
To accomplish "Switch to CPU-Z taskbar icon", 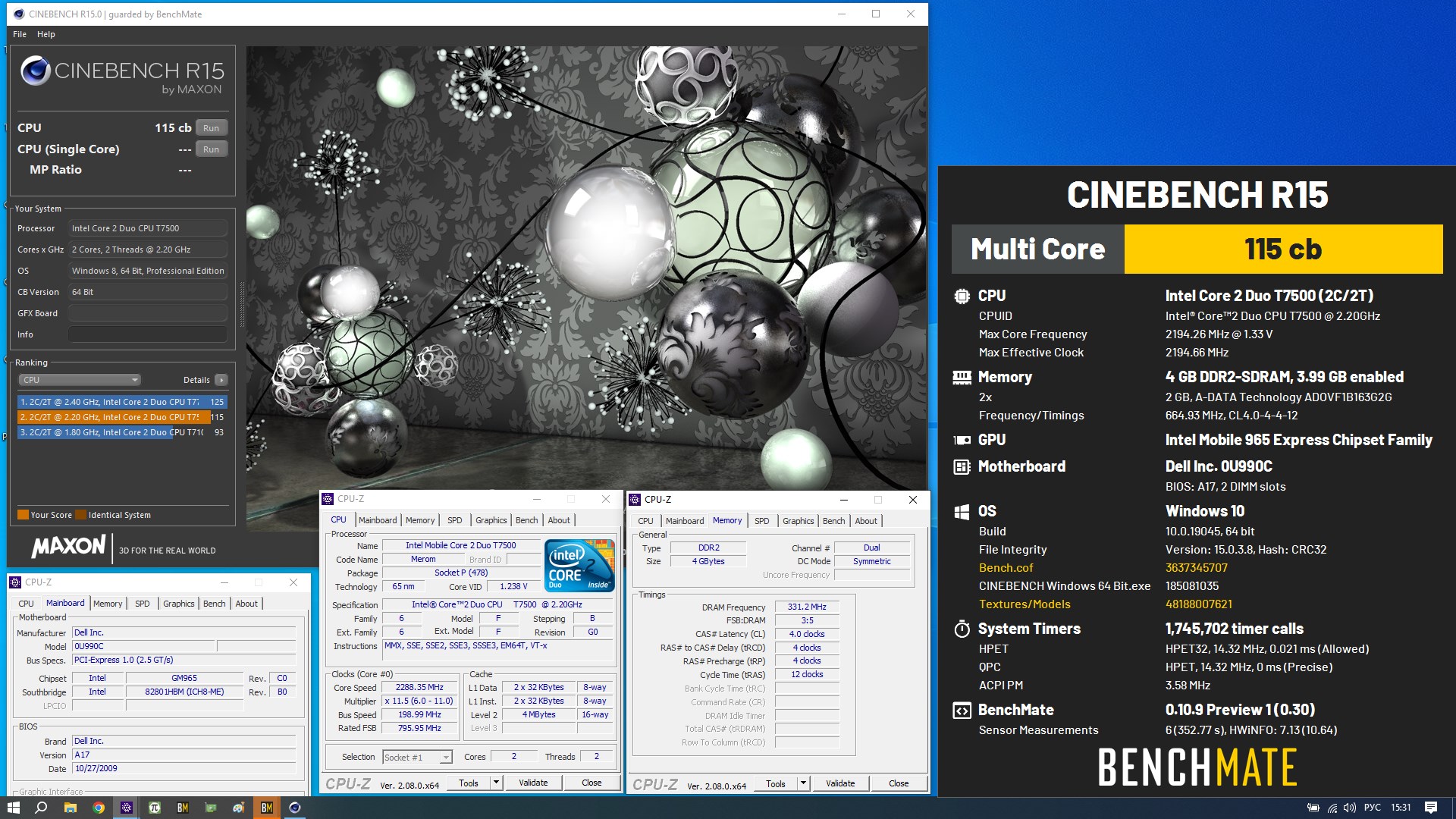I will coord(127,808).
